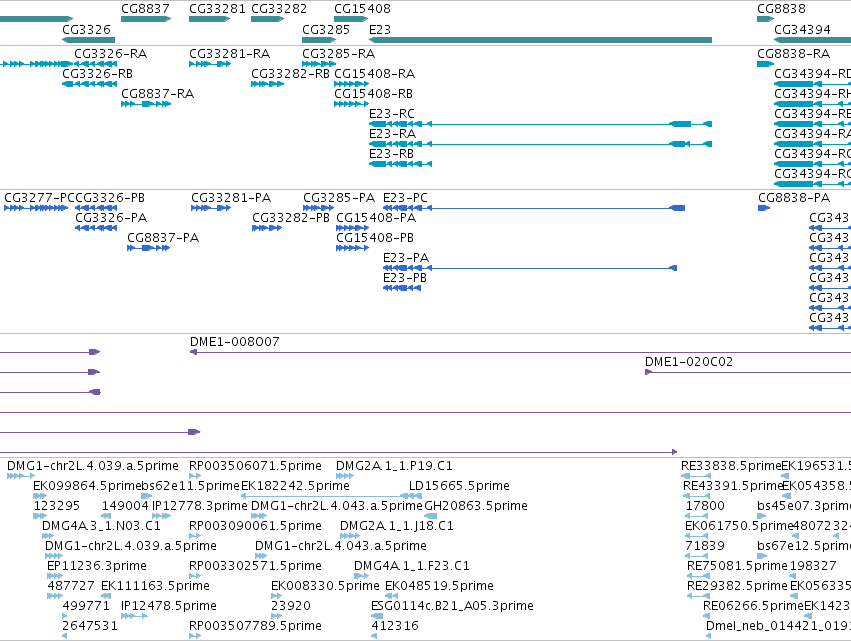
Task: Click protein E23-PB
Action: pyautogui.click(x=402, y=288)
